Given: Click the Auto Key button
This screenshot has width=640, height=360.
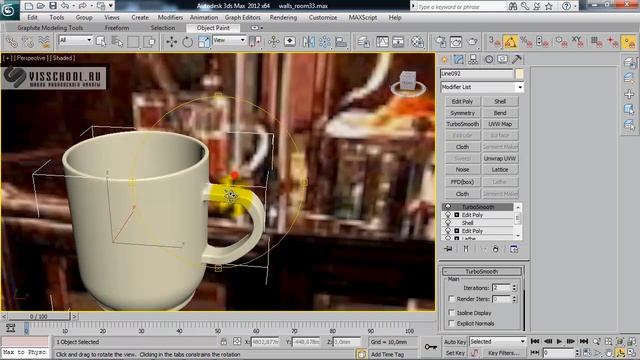Looking at the screenshot, I should tap(455, 342).
